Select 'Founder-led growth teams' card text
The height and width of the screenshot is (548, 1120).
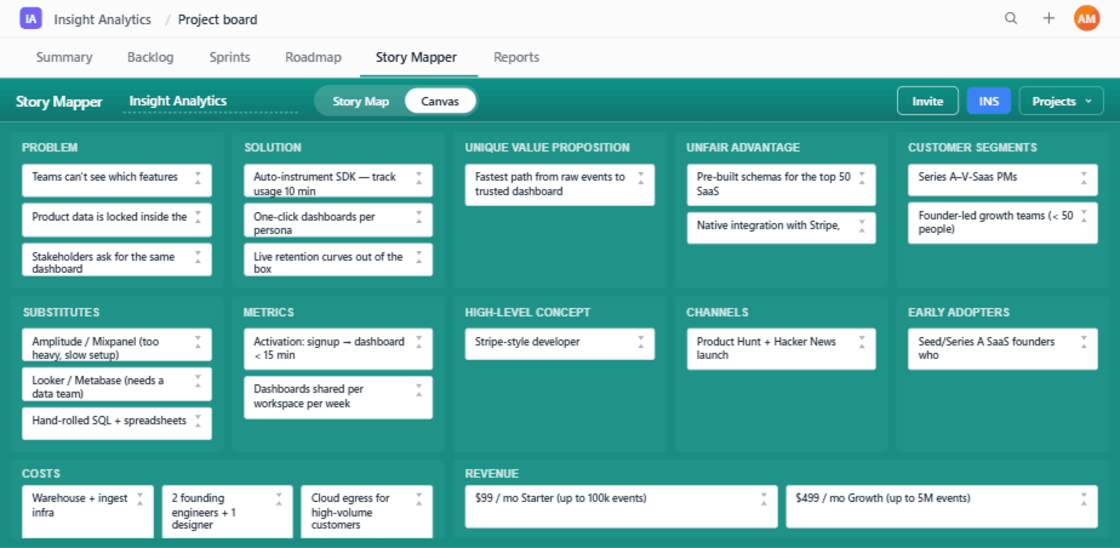point(996,222)
